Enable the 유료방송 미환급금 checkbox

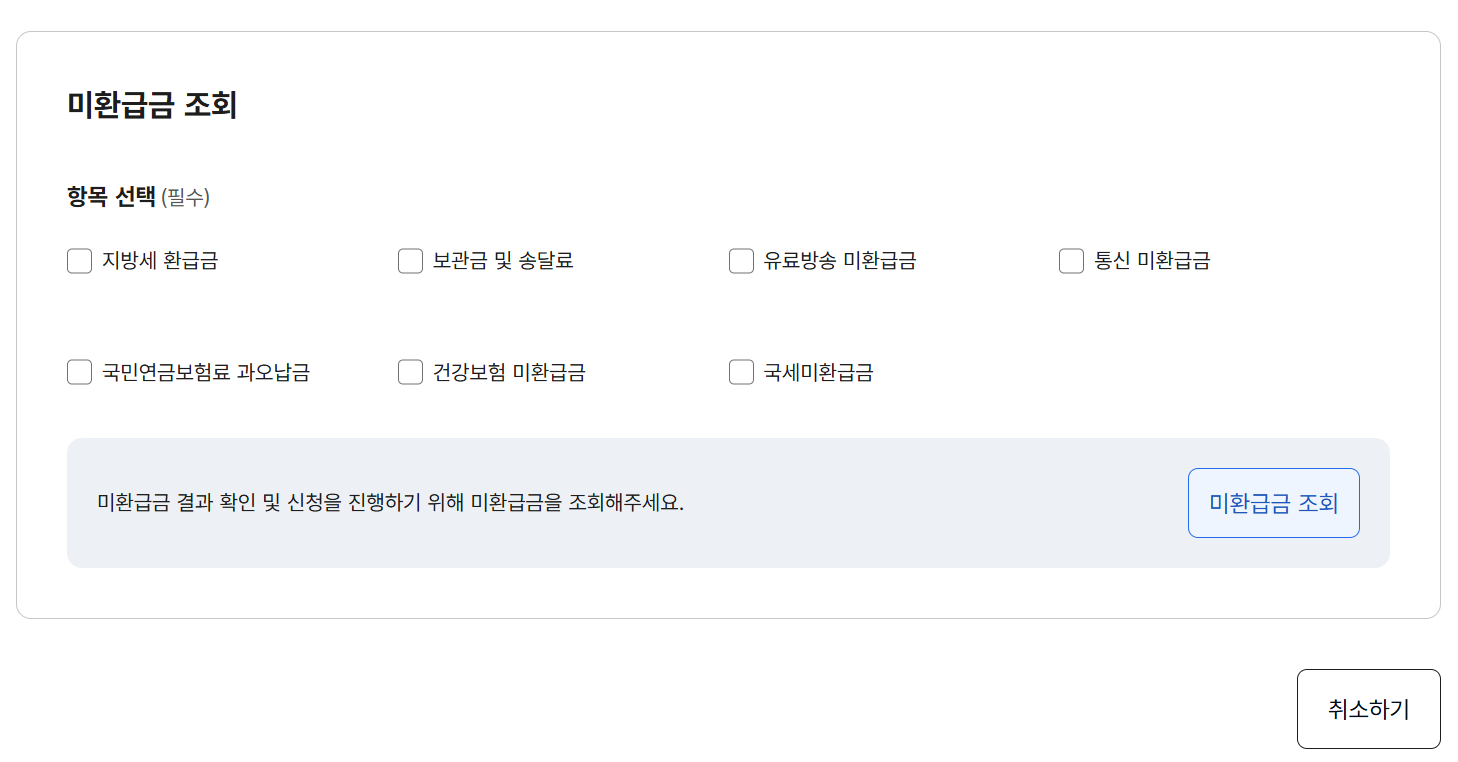click(x=741, y=261)
